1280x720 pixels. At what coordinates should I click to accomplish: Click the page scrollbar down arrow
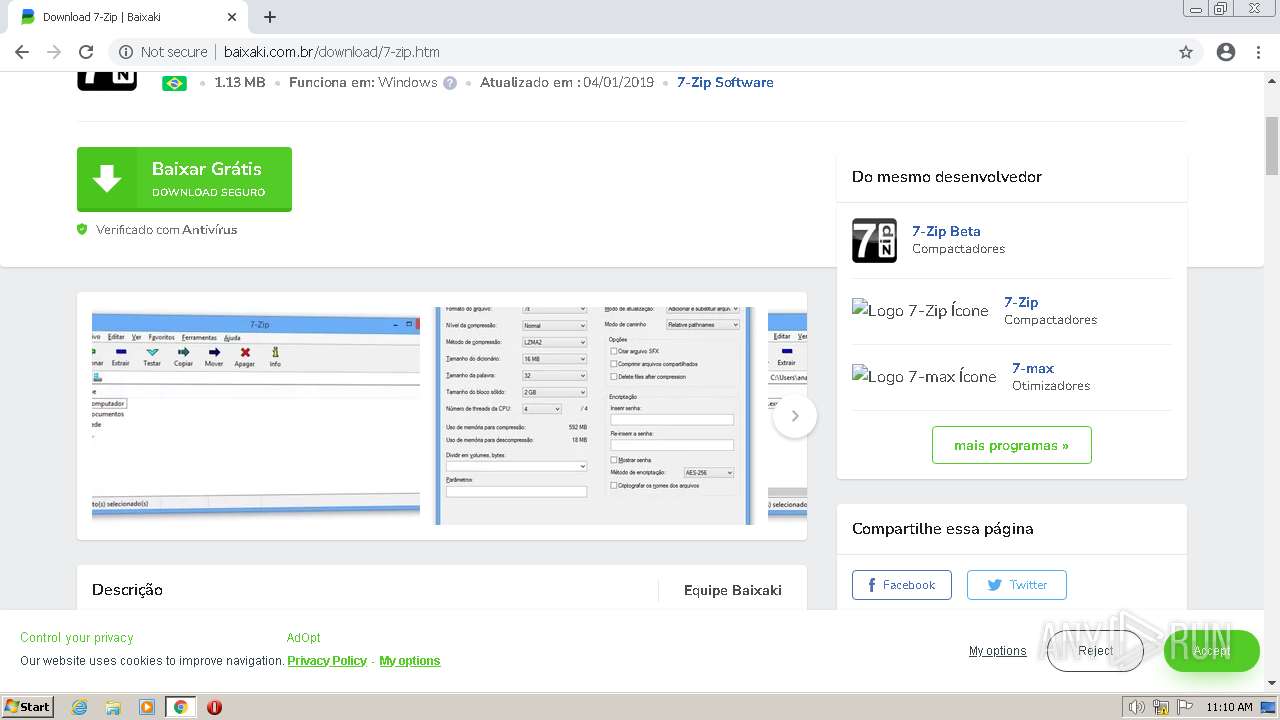[1272, 683]
